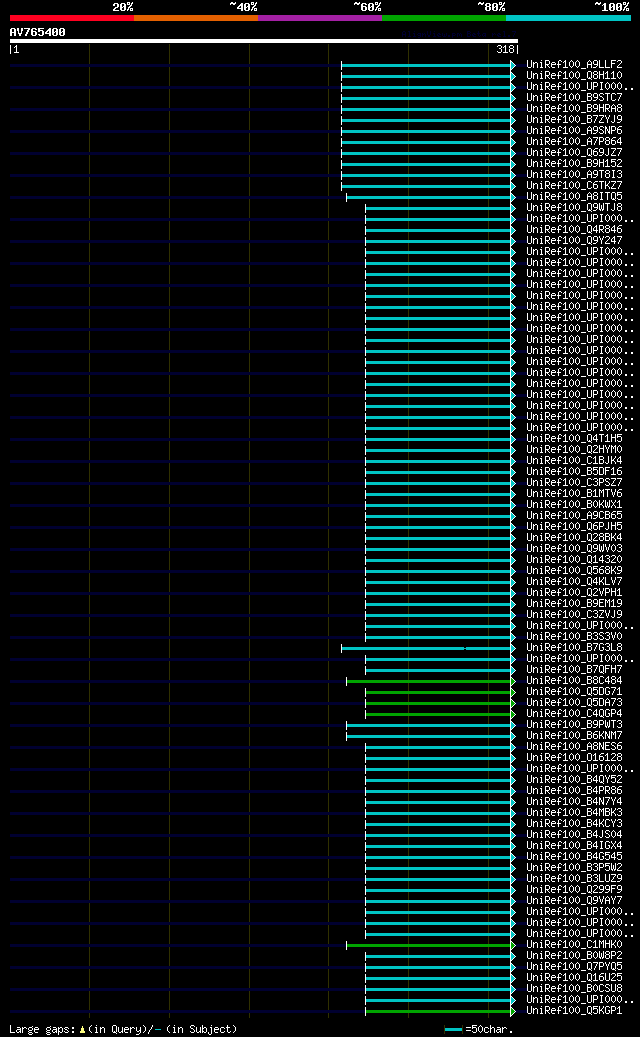Screen dimensions: 640x1037
Task: Open hit UniRef100_B9STC7
Action: click(x=574, y=97)
